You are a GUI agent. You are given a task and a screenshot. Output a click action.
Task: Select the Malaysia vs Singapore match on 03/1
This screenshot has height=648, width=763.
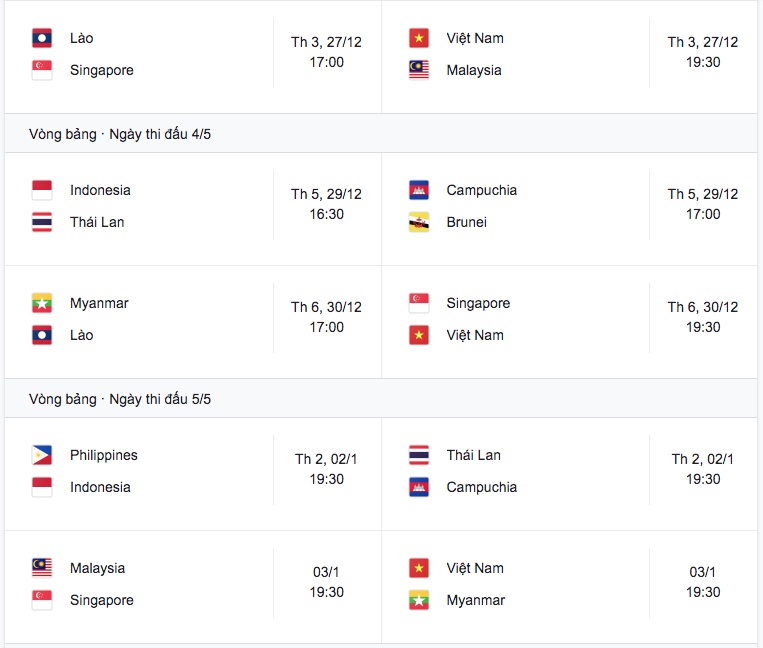pos(193,587)
